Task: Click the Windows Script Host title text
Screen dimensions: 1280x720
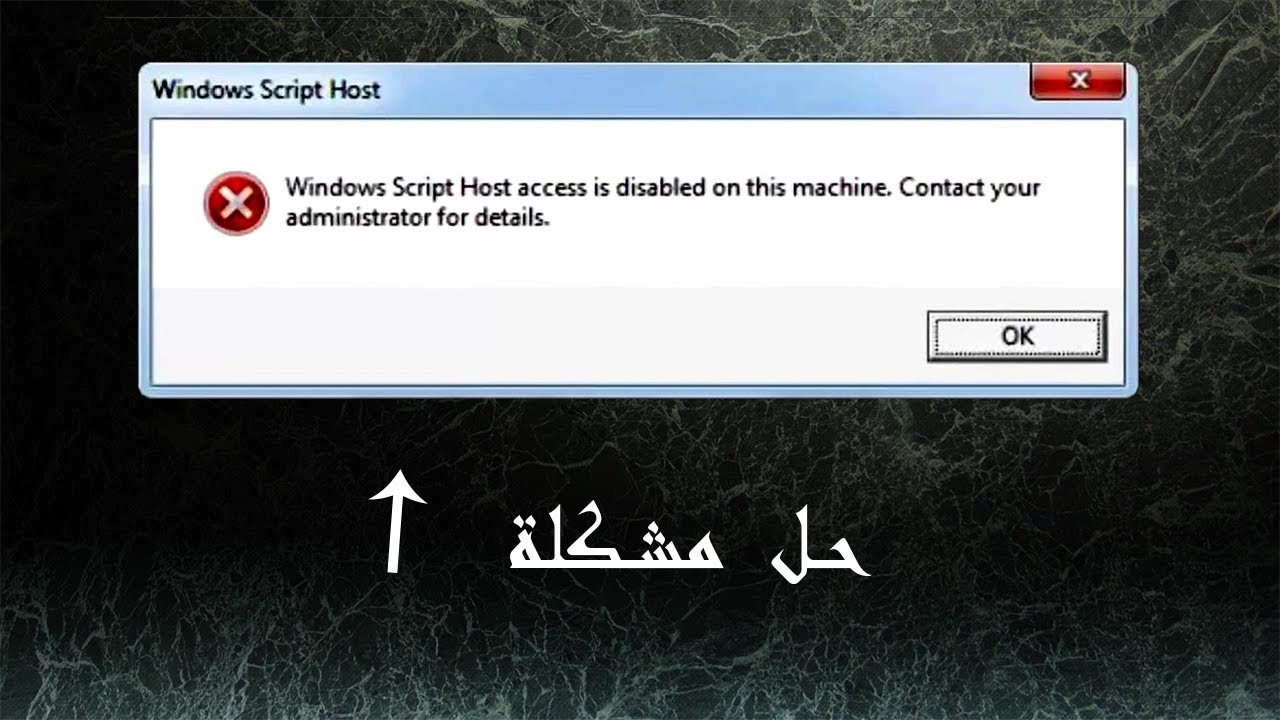Action: (266, 90)
